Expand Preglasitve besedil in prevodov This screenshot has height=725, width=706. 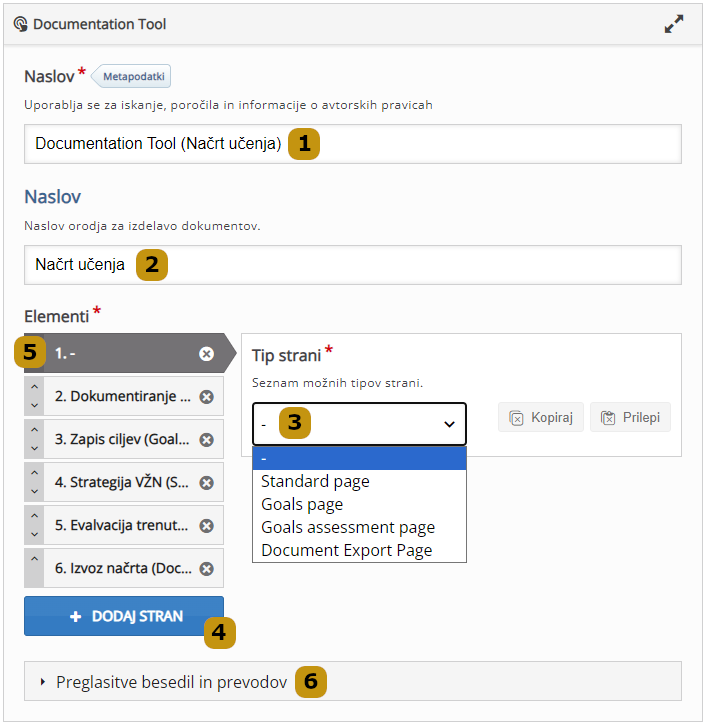click(x=353, y=682)
